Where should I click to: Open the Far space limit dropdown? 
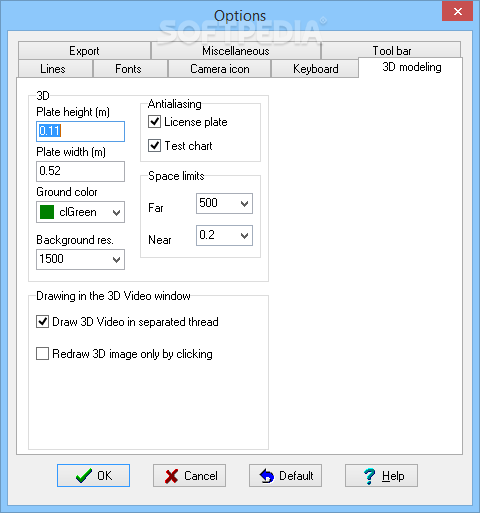[x=244, y=203]
